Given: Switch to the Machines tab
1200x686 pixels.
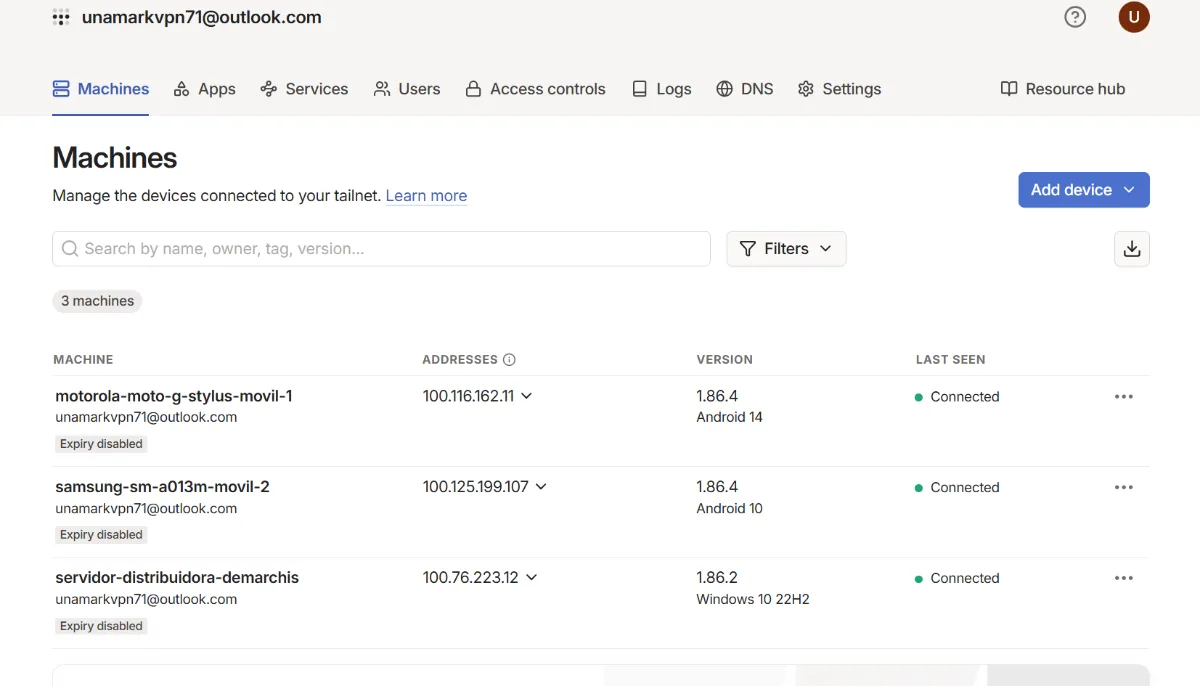Looking at the screenshot, I should coord(101,89).
